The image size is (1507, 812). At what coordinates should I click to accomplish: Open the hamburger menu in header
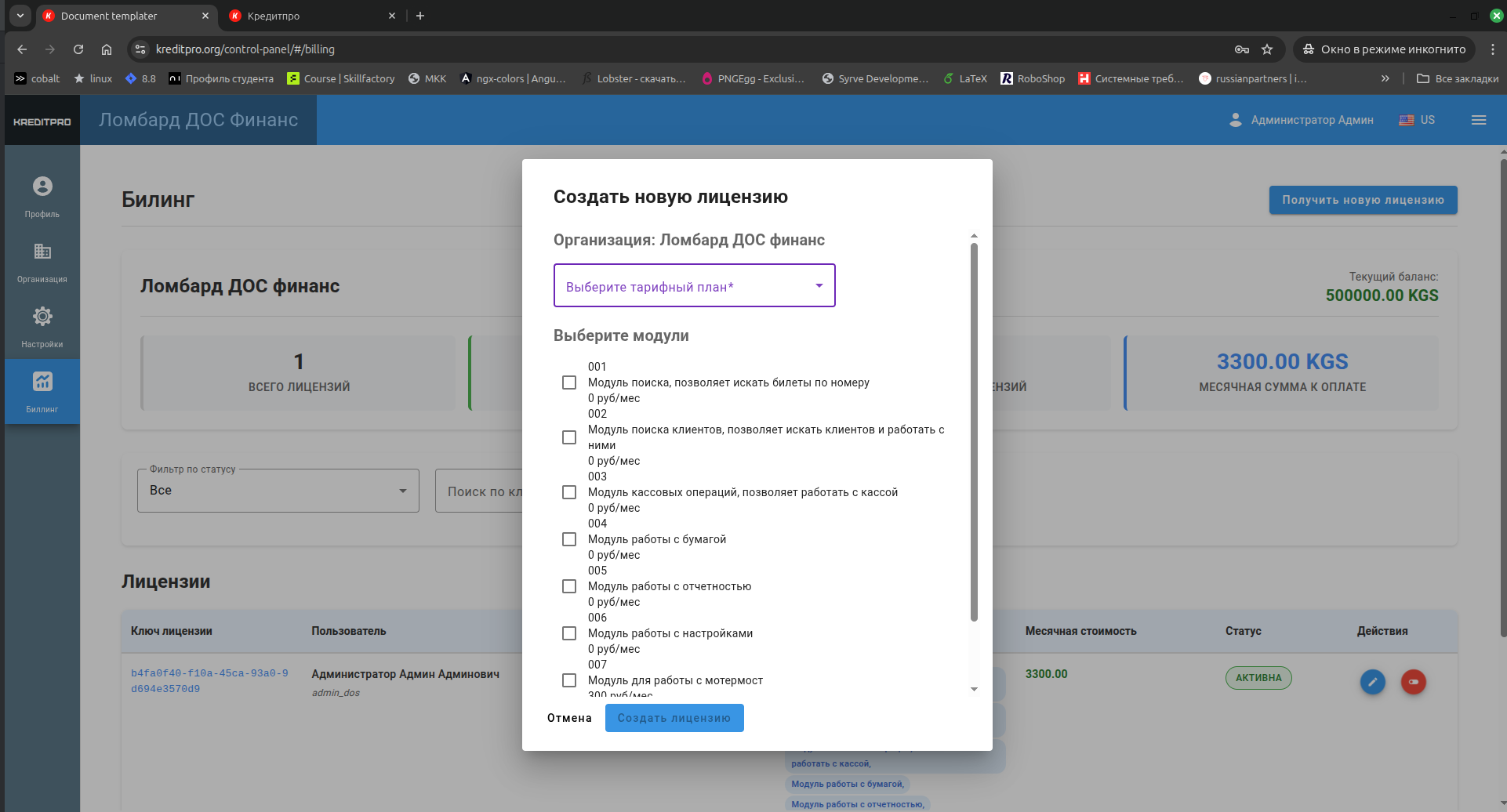click(1478, 120)
